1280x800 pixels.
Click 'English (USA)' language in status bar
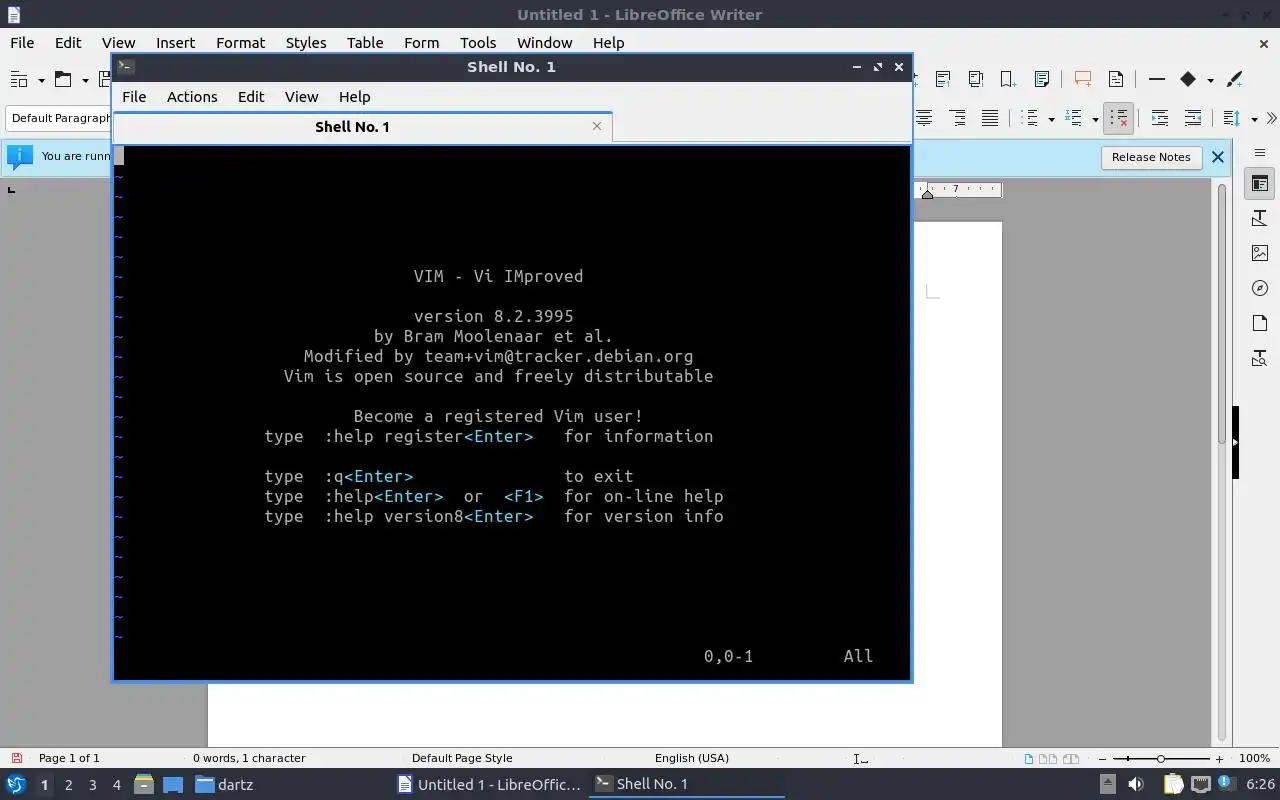(x=692, y=758)
